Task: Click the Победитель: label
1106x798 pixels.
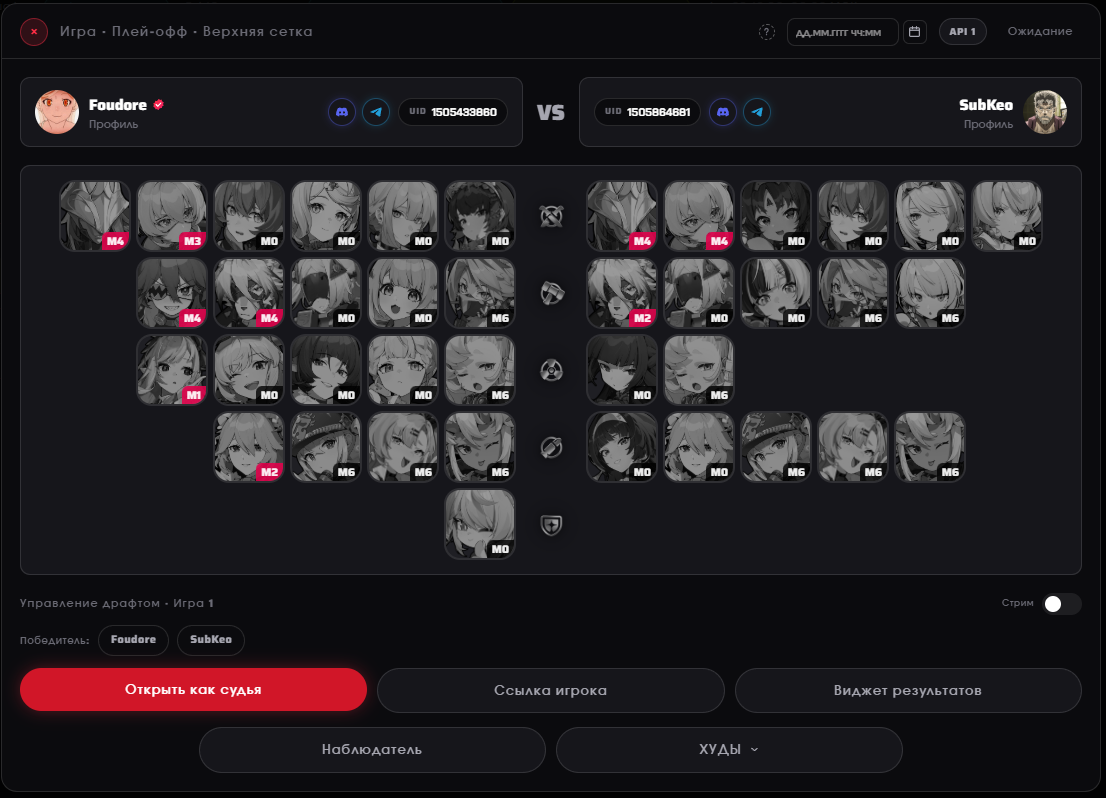Action: (x=54, y=641)
